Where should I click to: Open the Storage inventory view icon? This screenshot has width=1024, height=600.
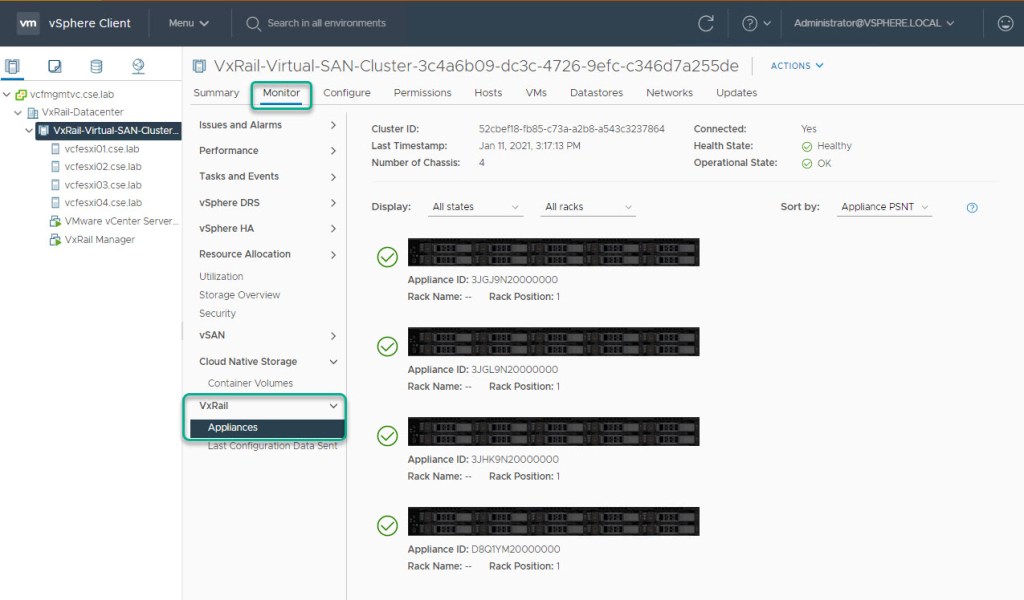point(96,67)
